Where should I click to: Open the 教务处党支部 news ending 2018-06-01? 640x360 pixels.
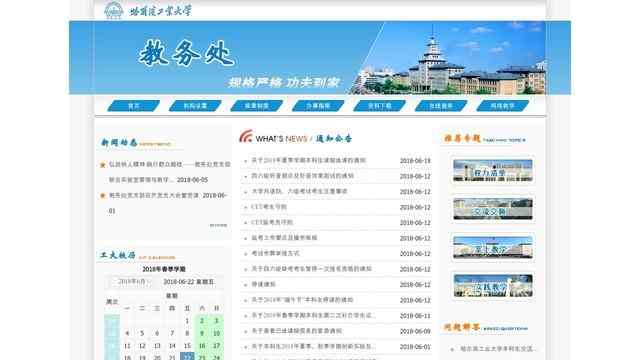pos(167,203)
